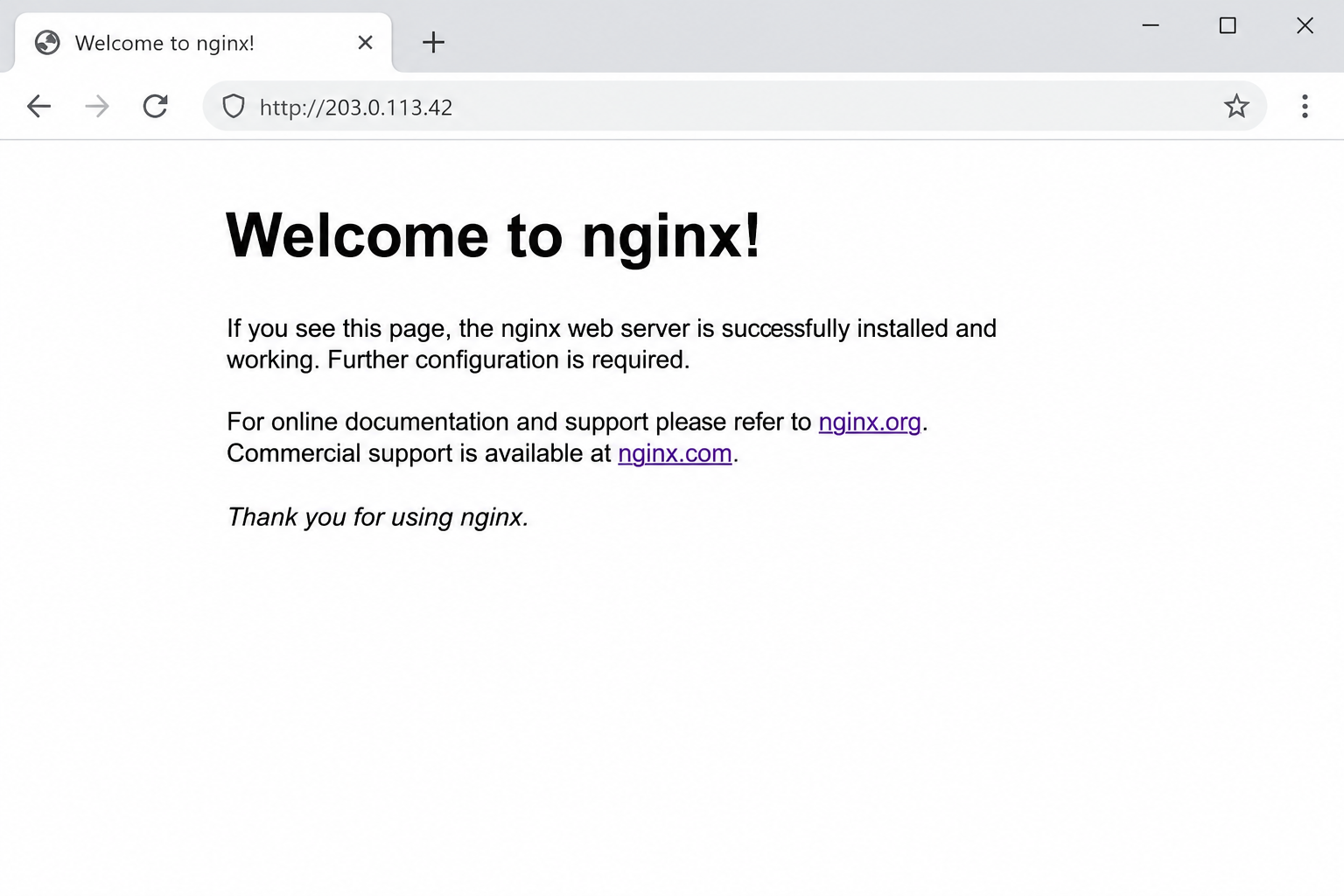Minimize the browser window
The width and height of the screenshot is (1344, 896).
coord(1151,25)
